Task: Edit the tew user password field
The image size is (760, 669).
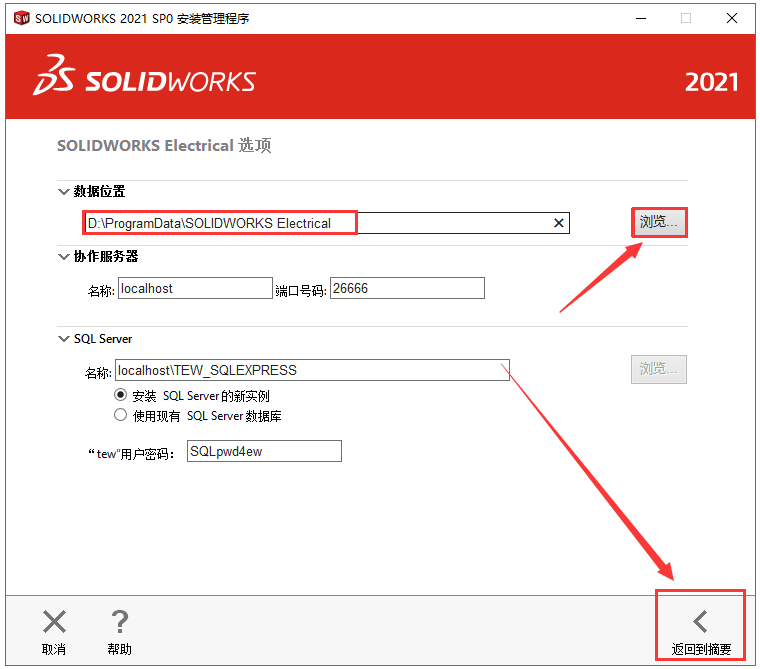Action: (x=264, y=451)
